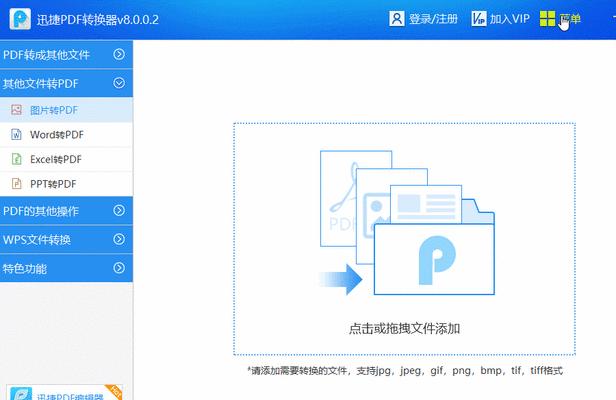
Task: Open the 迅捷PDF编辑器 promo link
Action: tap(70, 396)
